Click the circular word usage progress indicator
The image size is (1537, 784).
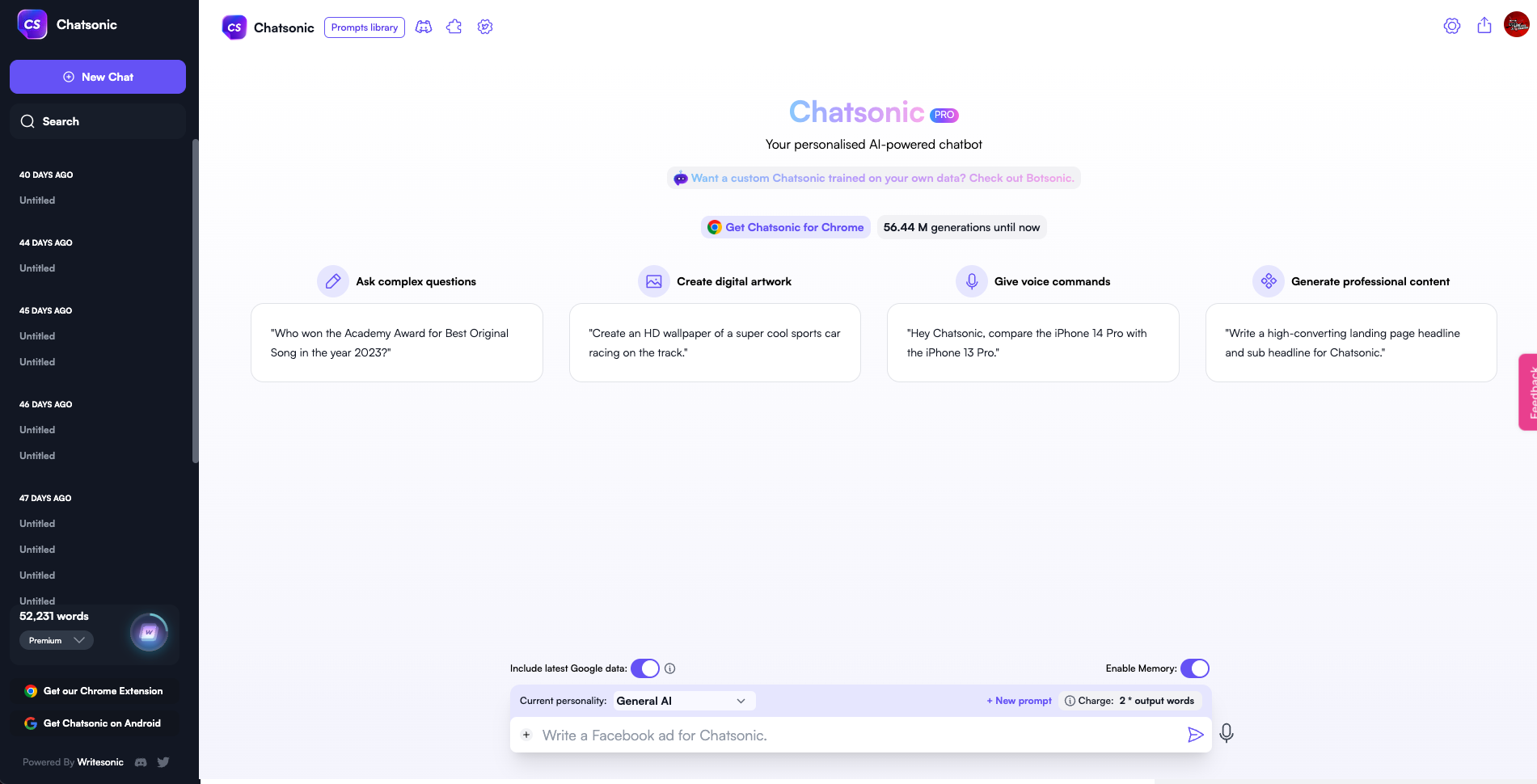tap(149, 633)
